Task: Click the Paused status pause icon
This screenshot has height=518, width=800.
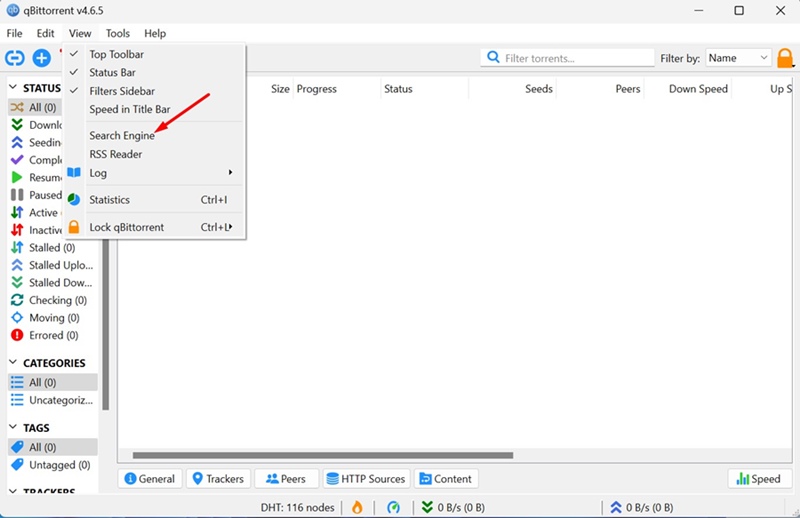Action: tap(17, 195)
